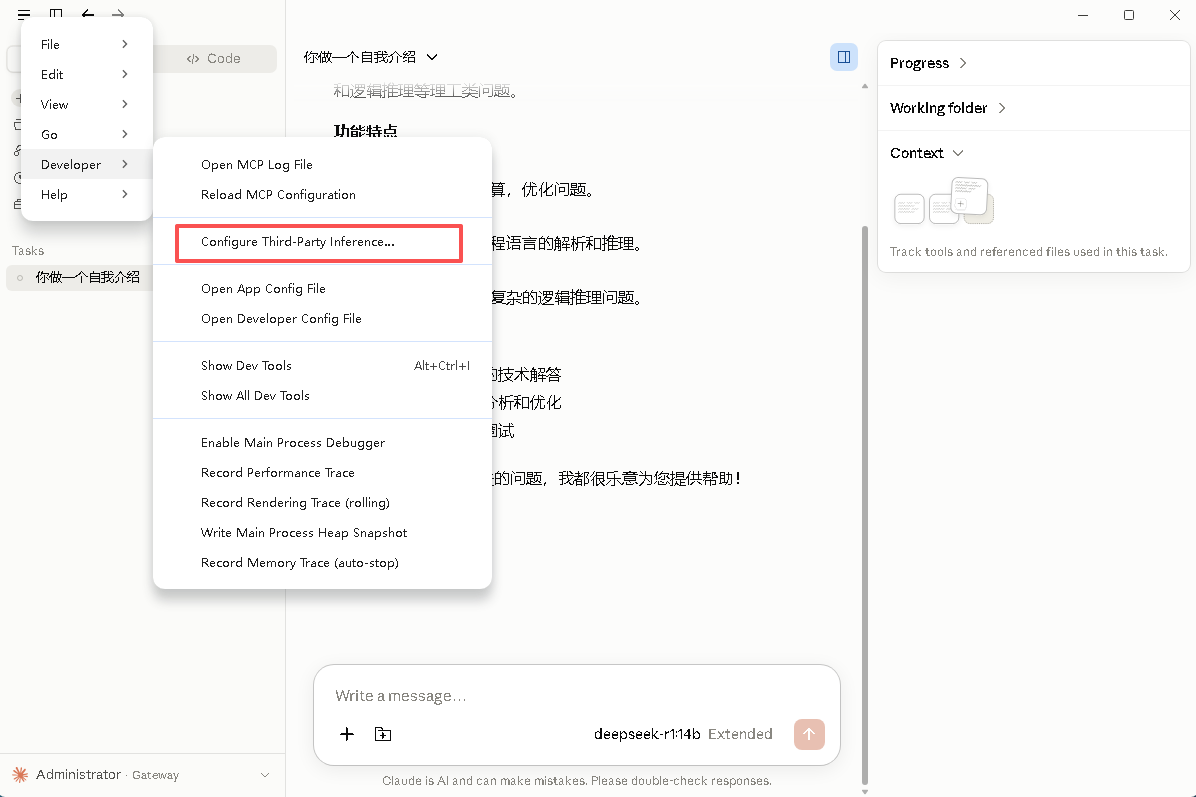The image size is (1196, 797).
Task: Open the View submenu
Action: 85,104
